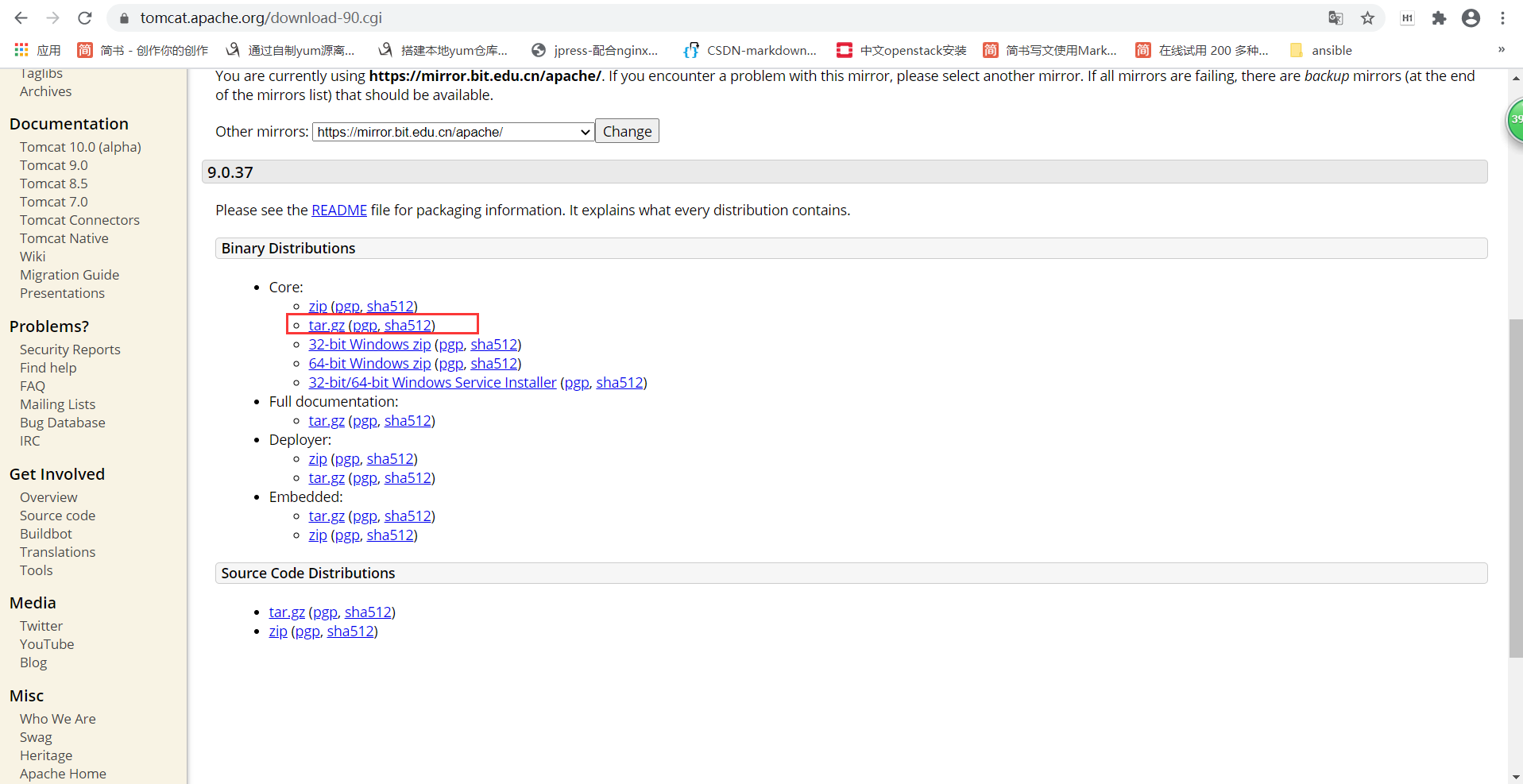This screenshot has width=1523, height=784.
Task: Click the lock icon in address bar
Action: coord(124,17)
